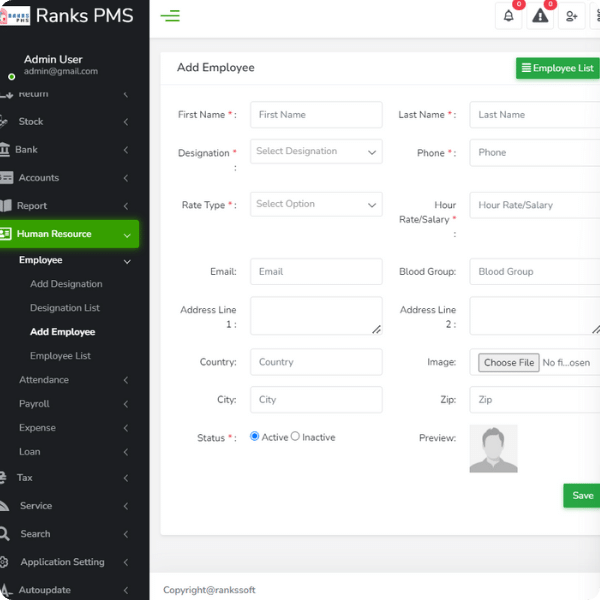Image resolution: width=600 pixels, height=600 pixels.
Task: Click the Employee List button
Action: point(558,68)
